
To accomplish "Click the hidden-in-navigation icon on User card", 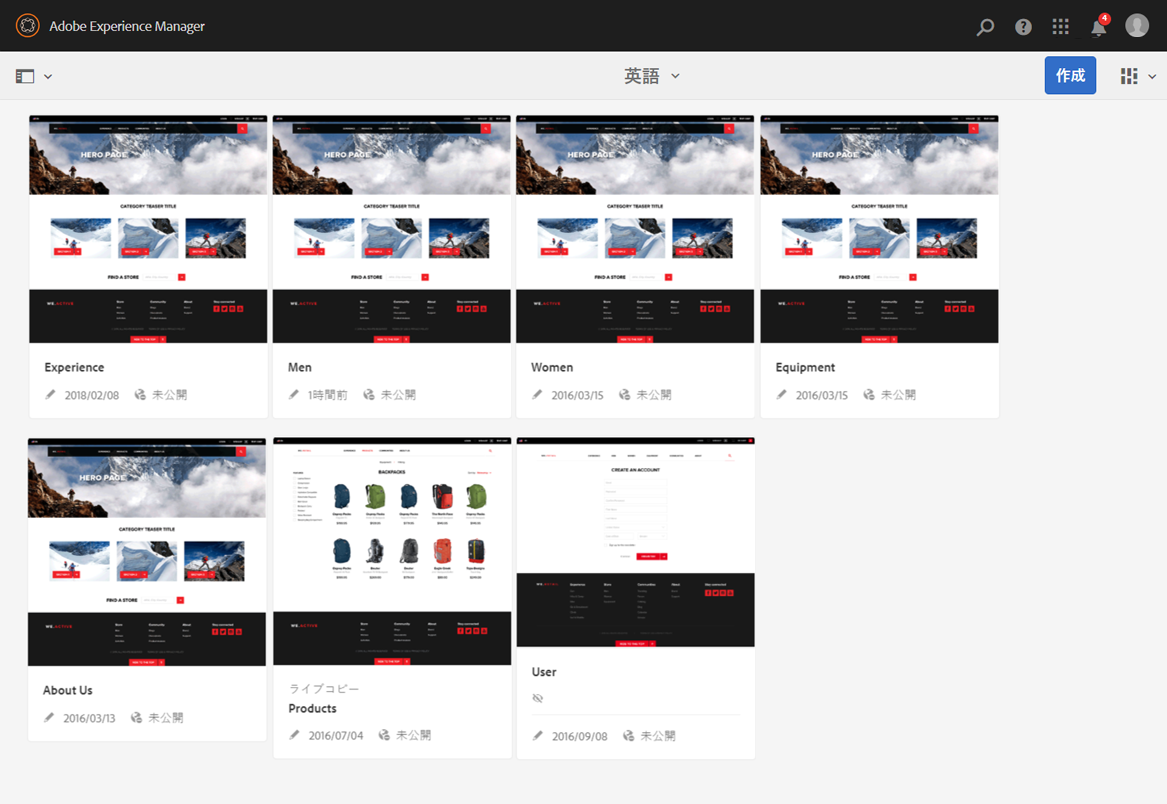I will 537,698.
